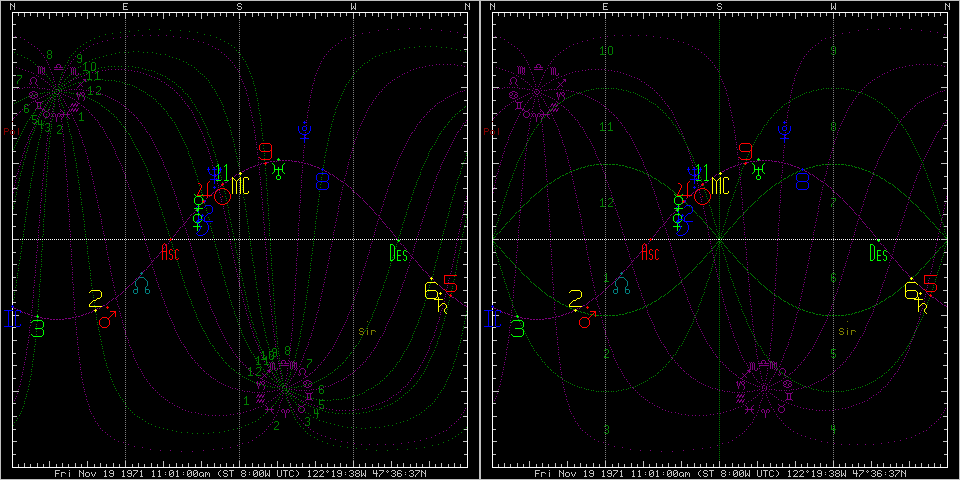The image size is (960, 480).
Task: Click small green house number 10 in right chart
Action: (606, 51)
